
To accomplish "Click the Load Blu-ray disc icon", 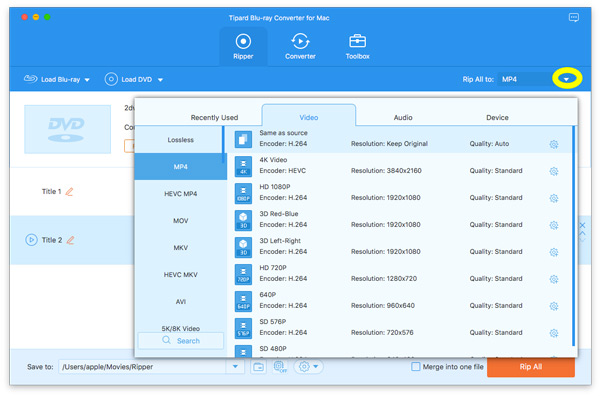I will point(30,79).
